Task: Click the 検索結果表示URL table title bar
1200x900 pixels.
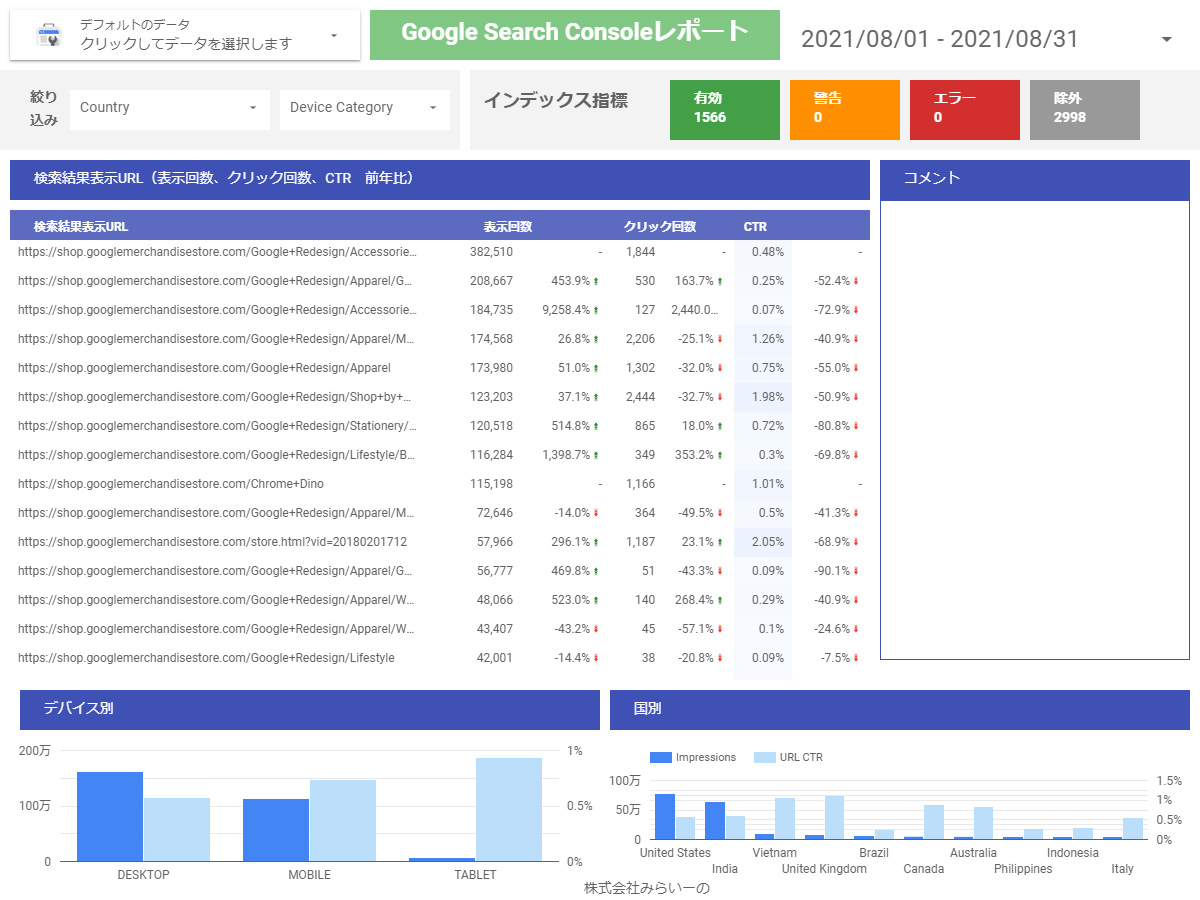Action: click(x=440, y=179)
